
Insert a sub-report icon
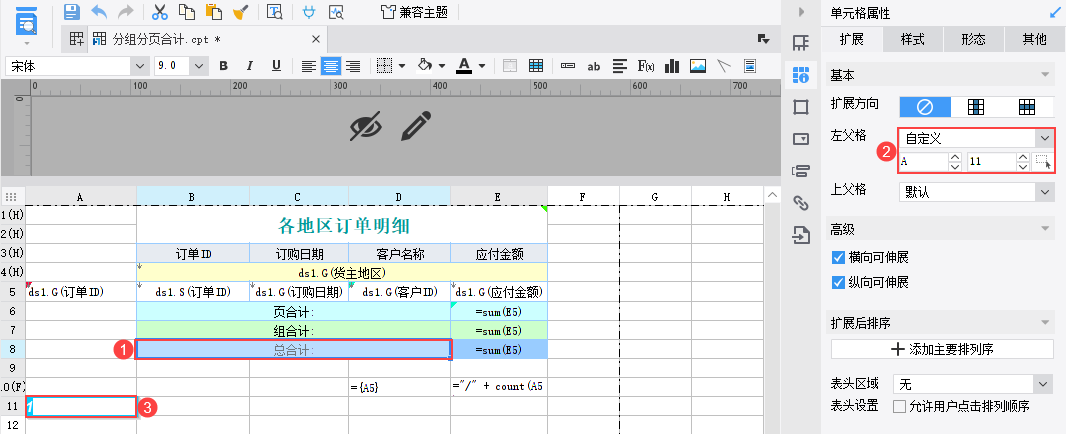click(750, 66)
